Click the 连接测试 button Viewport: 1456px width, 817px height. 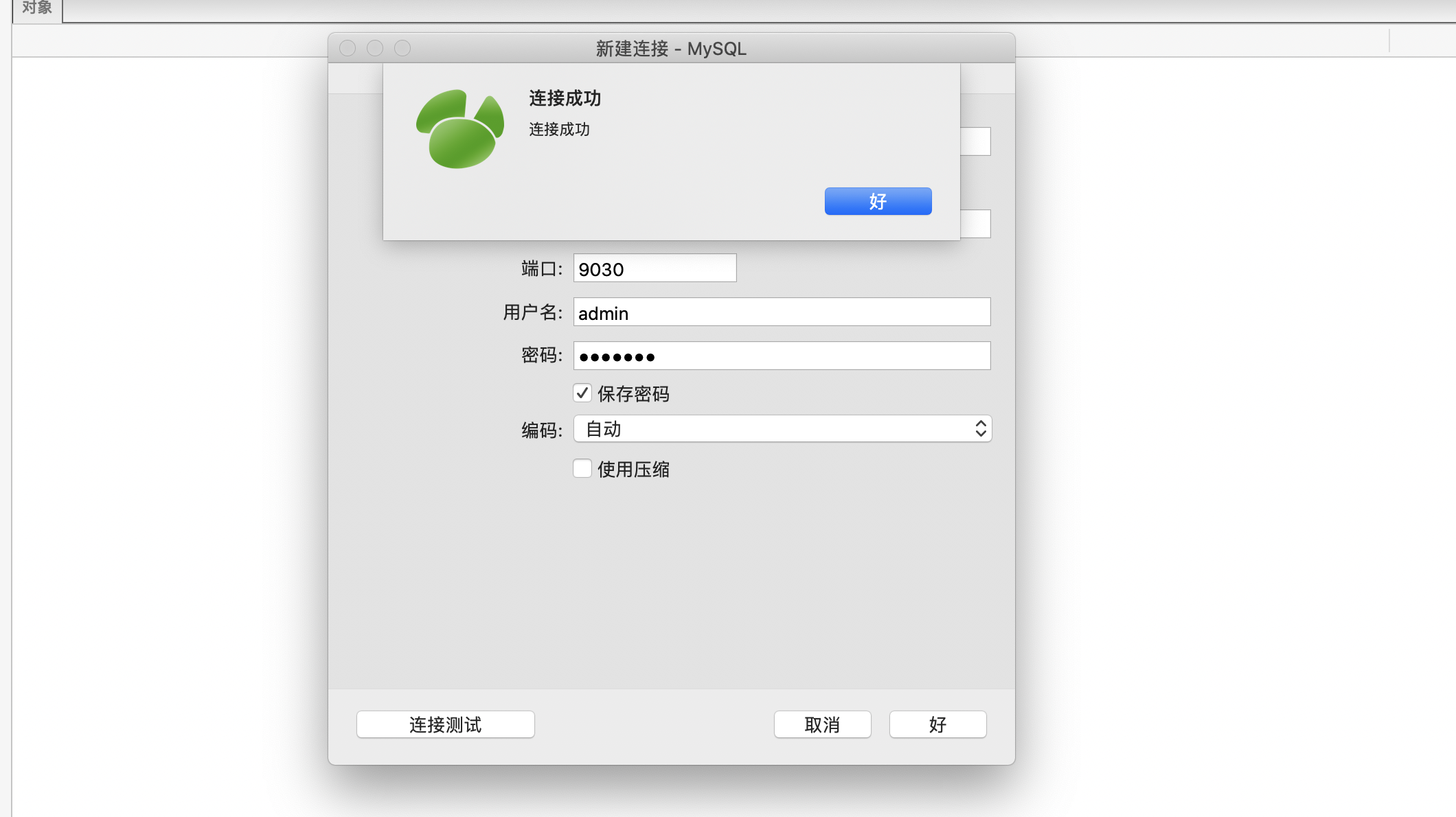click(x=446, y=724)
